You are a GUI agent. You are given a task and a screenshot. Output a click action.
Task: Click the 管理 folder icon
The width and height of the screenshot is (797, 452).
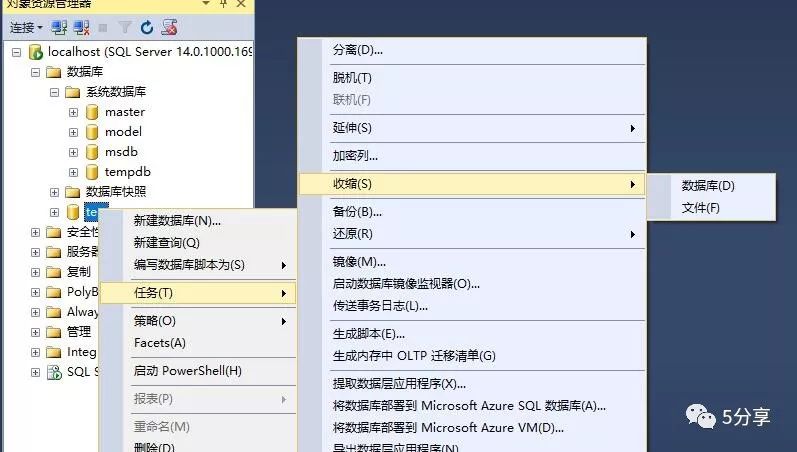tap(53, 332)
